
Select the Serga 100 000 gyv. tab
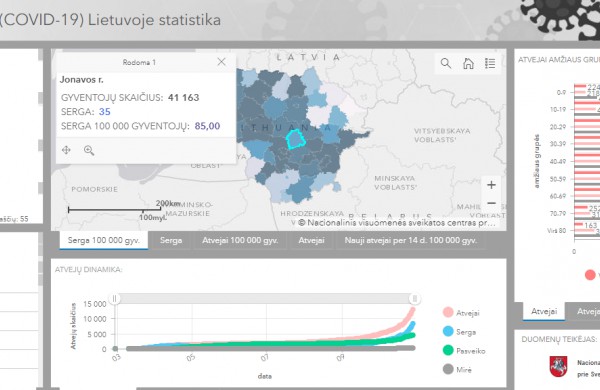coord(104,240)
